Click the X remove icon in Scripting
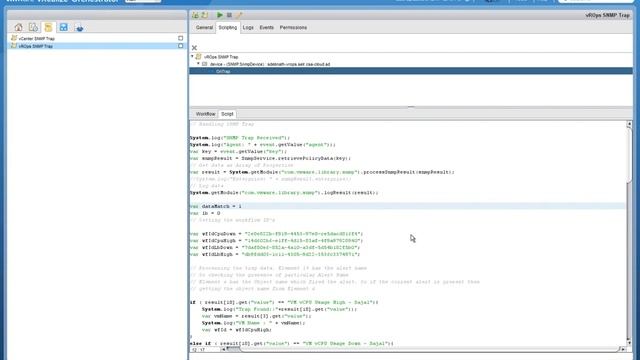Image resolution: width=640 pixels, height=360 pixels. [194, 48]
